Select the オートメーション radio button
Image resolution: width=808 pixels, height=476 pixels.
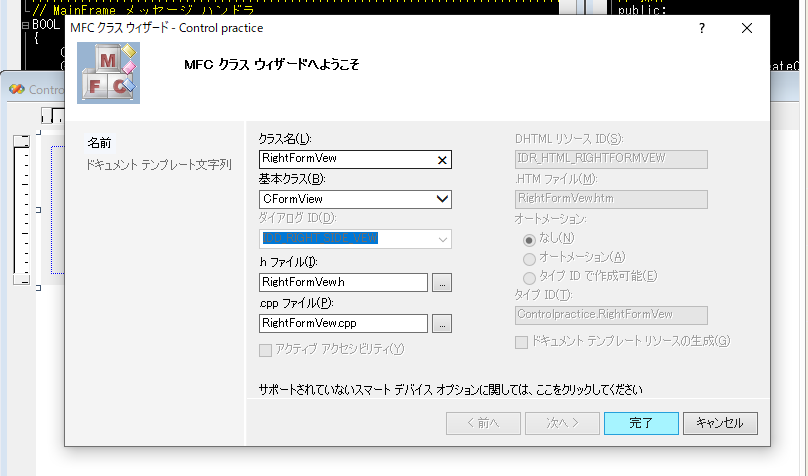click(529, 259)
